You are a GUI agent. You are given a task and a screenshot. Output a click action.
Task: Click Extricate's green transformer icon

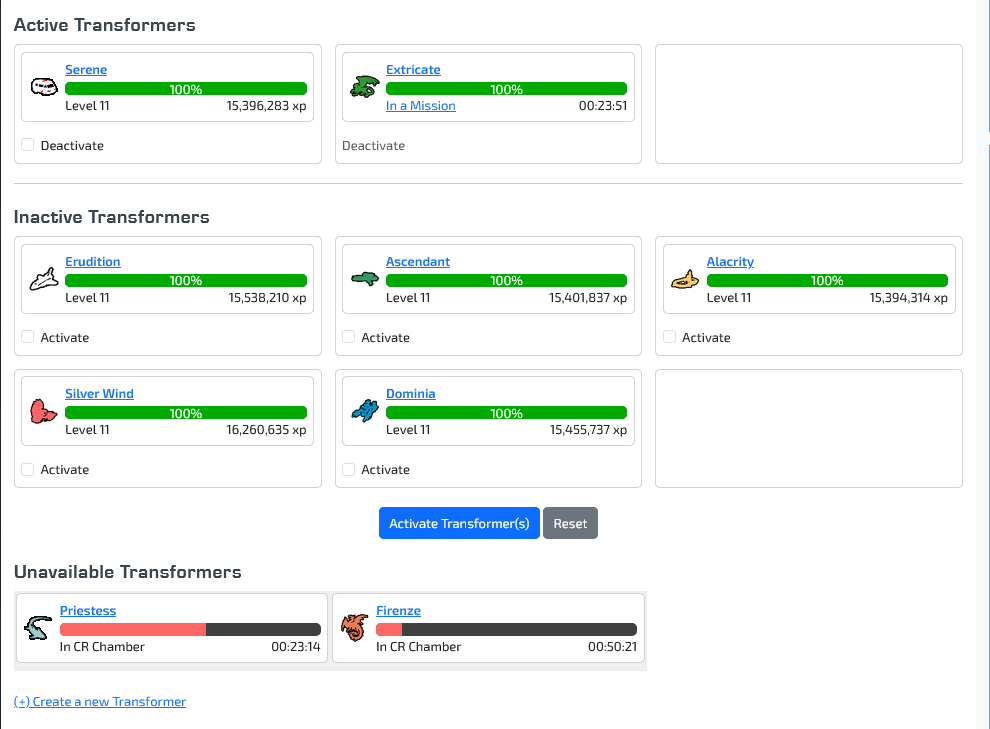coord(363,87)
